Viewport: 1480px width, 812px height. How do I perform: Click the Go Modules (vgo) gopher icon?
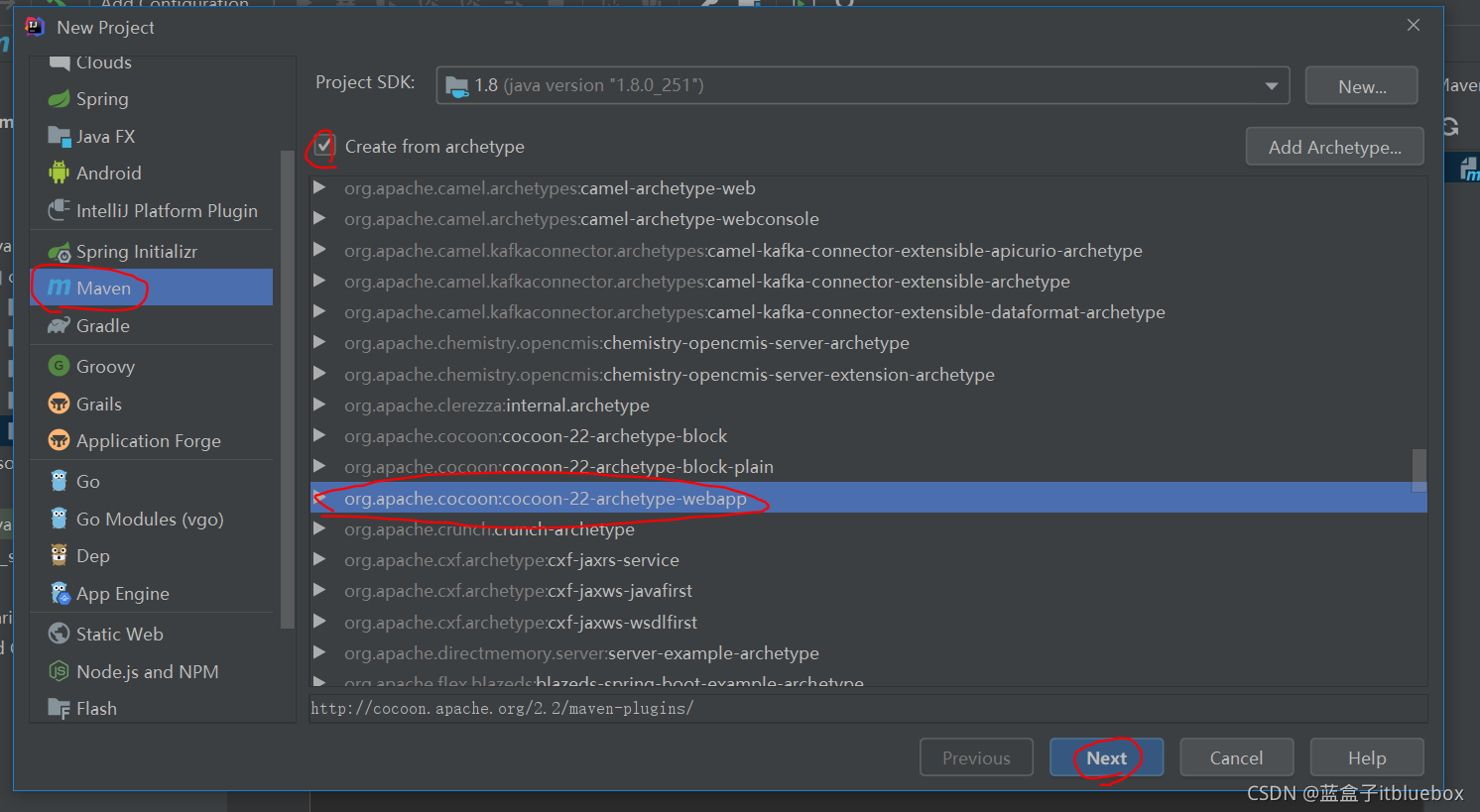coord(60,520)
